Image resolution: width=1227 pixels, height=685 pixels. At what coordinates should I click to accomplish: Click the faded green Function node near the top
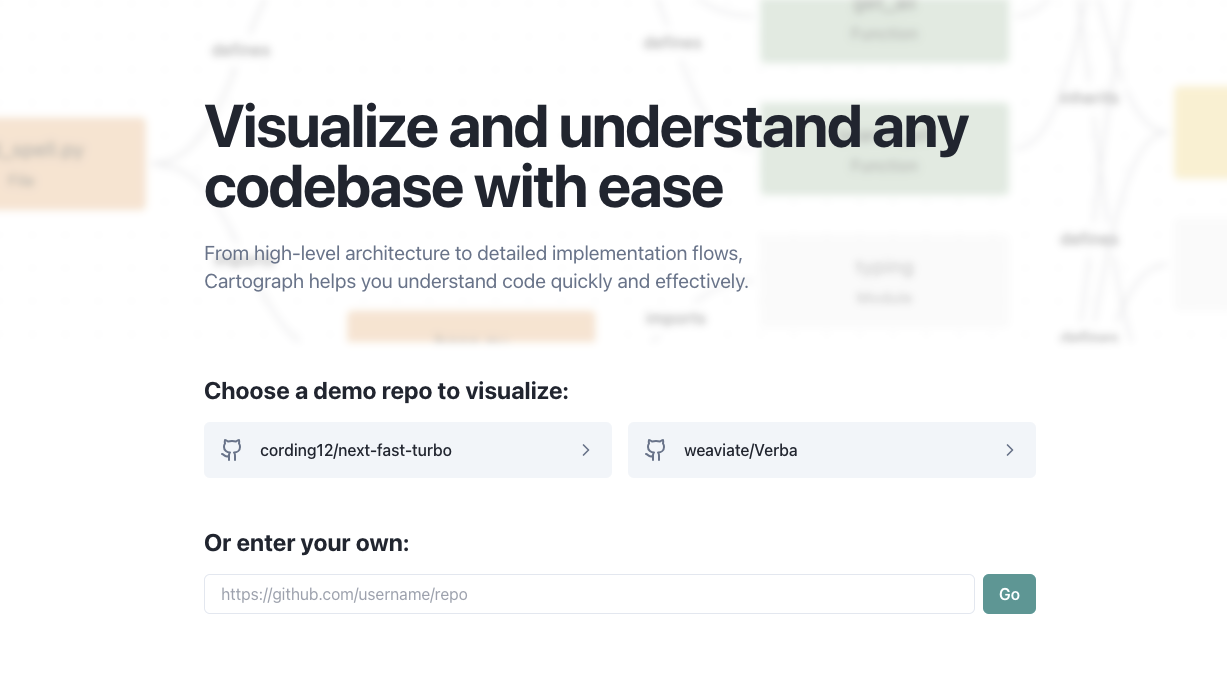[884, 31]
